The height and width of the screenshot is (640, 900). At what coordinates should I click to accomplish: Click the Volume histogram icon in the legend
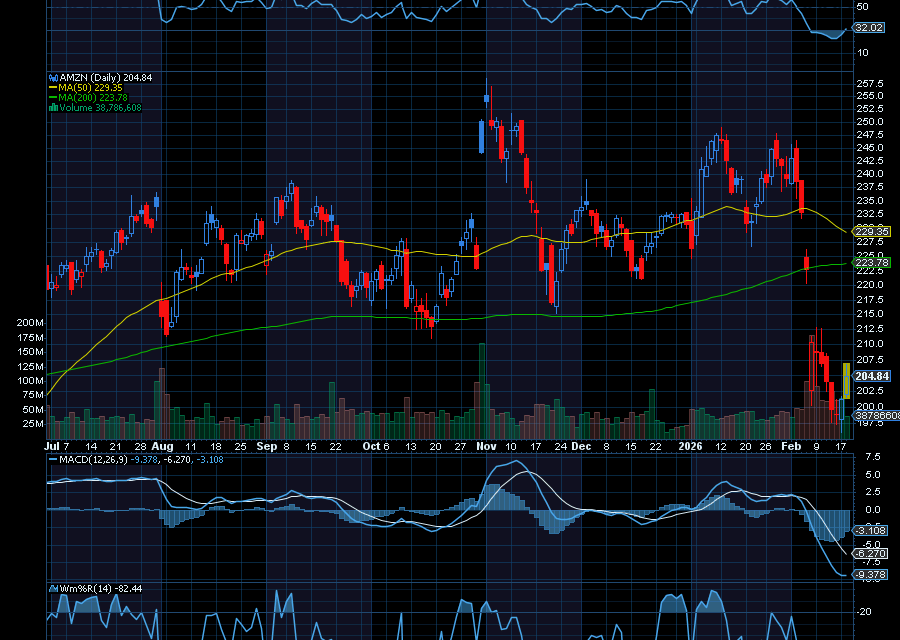click(x=53, y=105)
